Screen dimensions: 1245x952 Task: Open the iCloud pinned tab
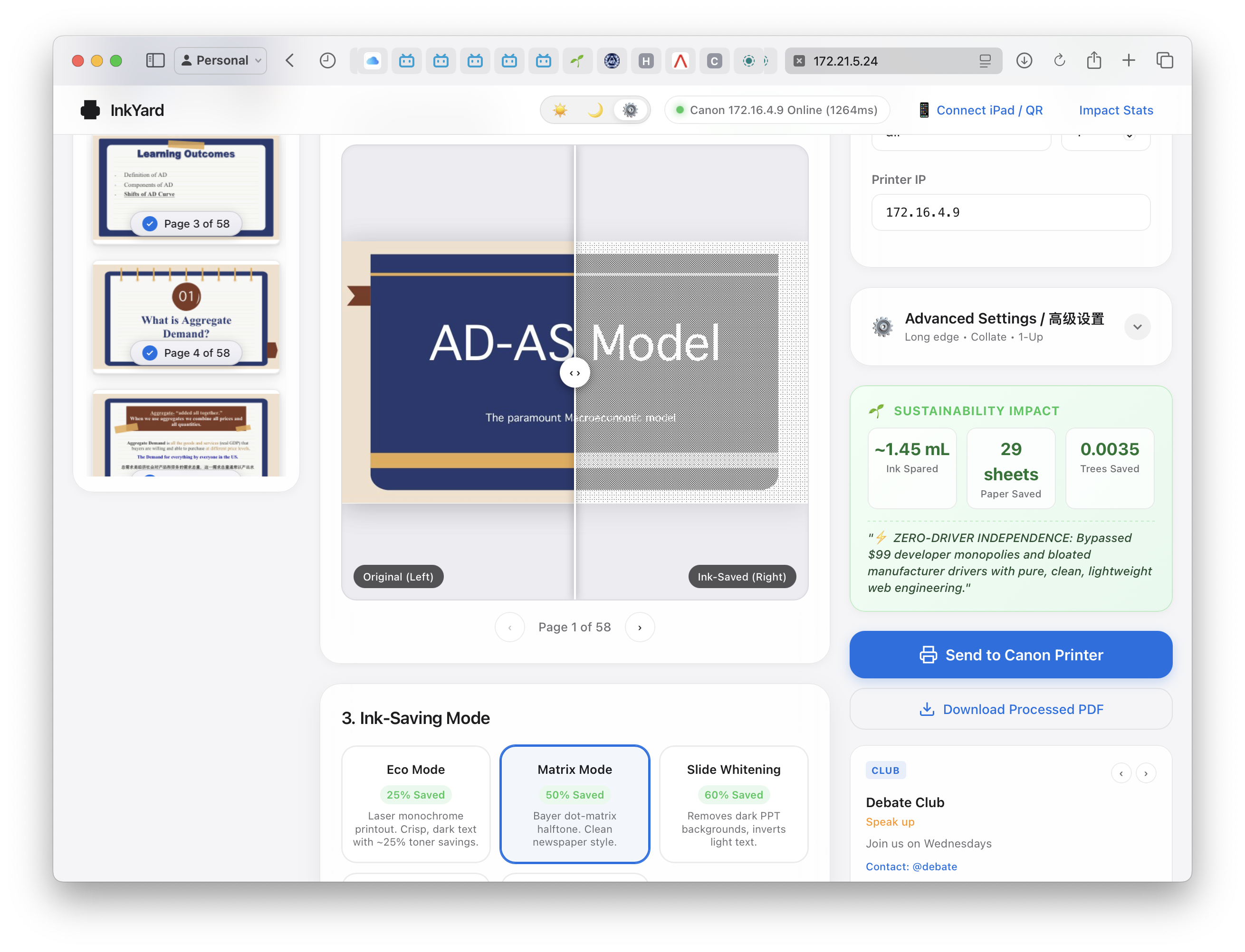(372, 61)
